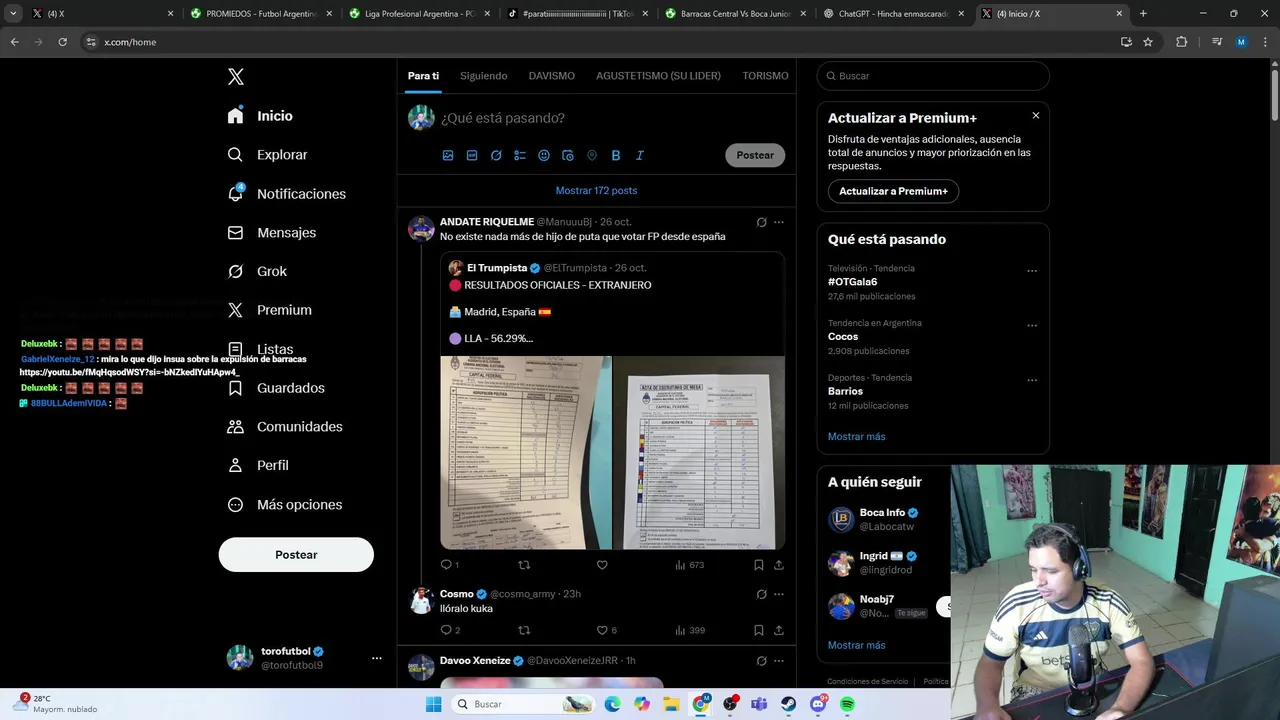Open Spotify from the taskbar

847,704
